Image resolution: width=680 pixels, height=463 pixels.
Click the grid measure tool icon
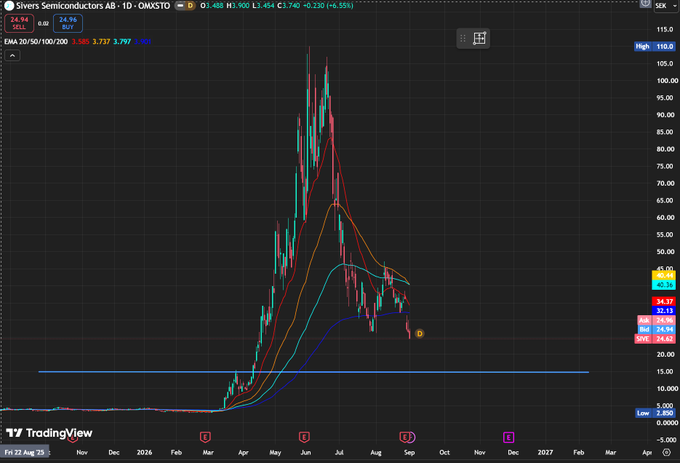(x=479, y=38)
